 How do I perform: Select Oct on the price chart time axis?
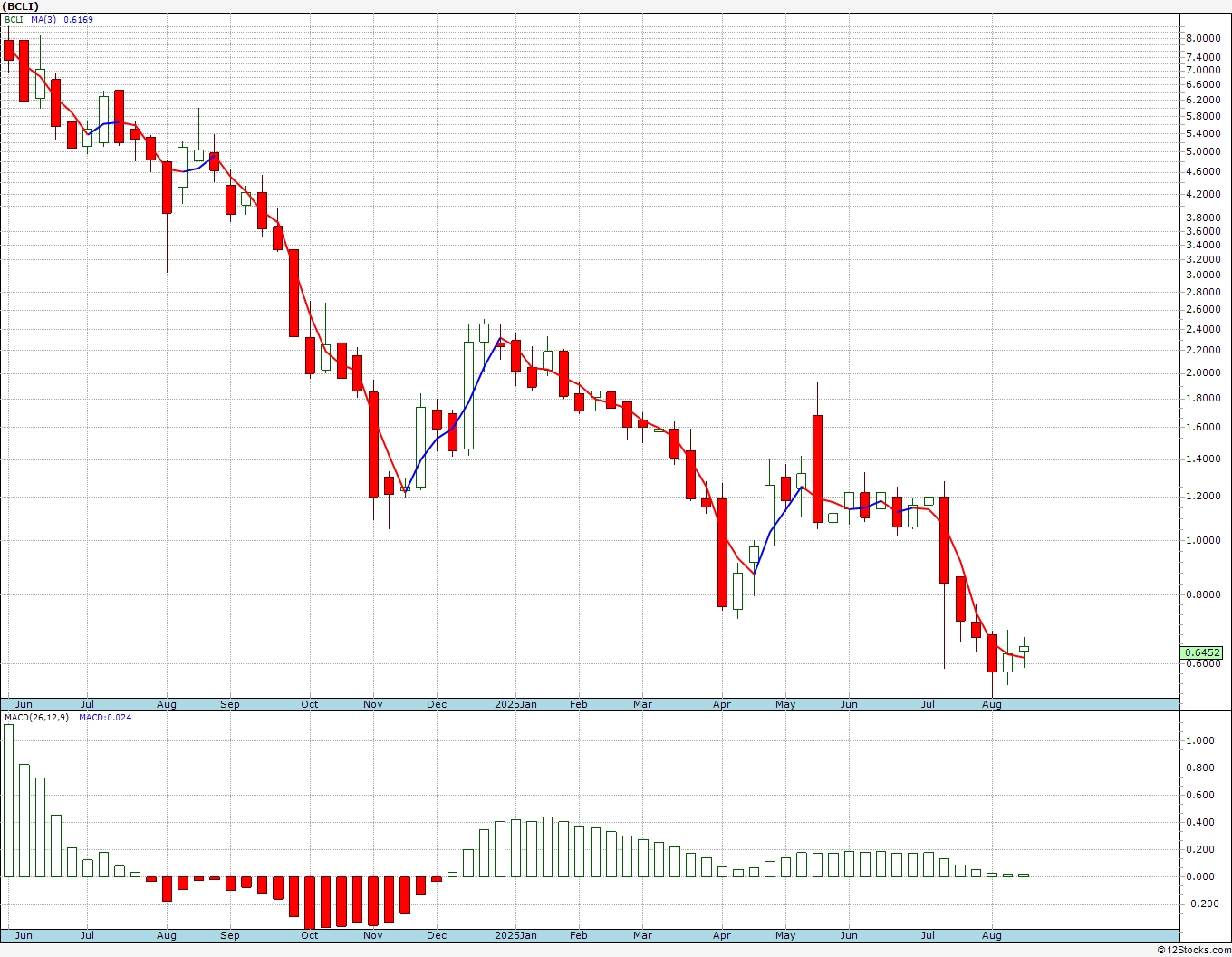(x=310, y=704)
